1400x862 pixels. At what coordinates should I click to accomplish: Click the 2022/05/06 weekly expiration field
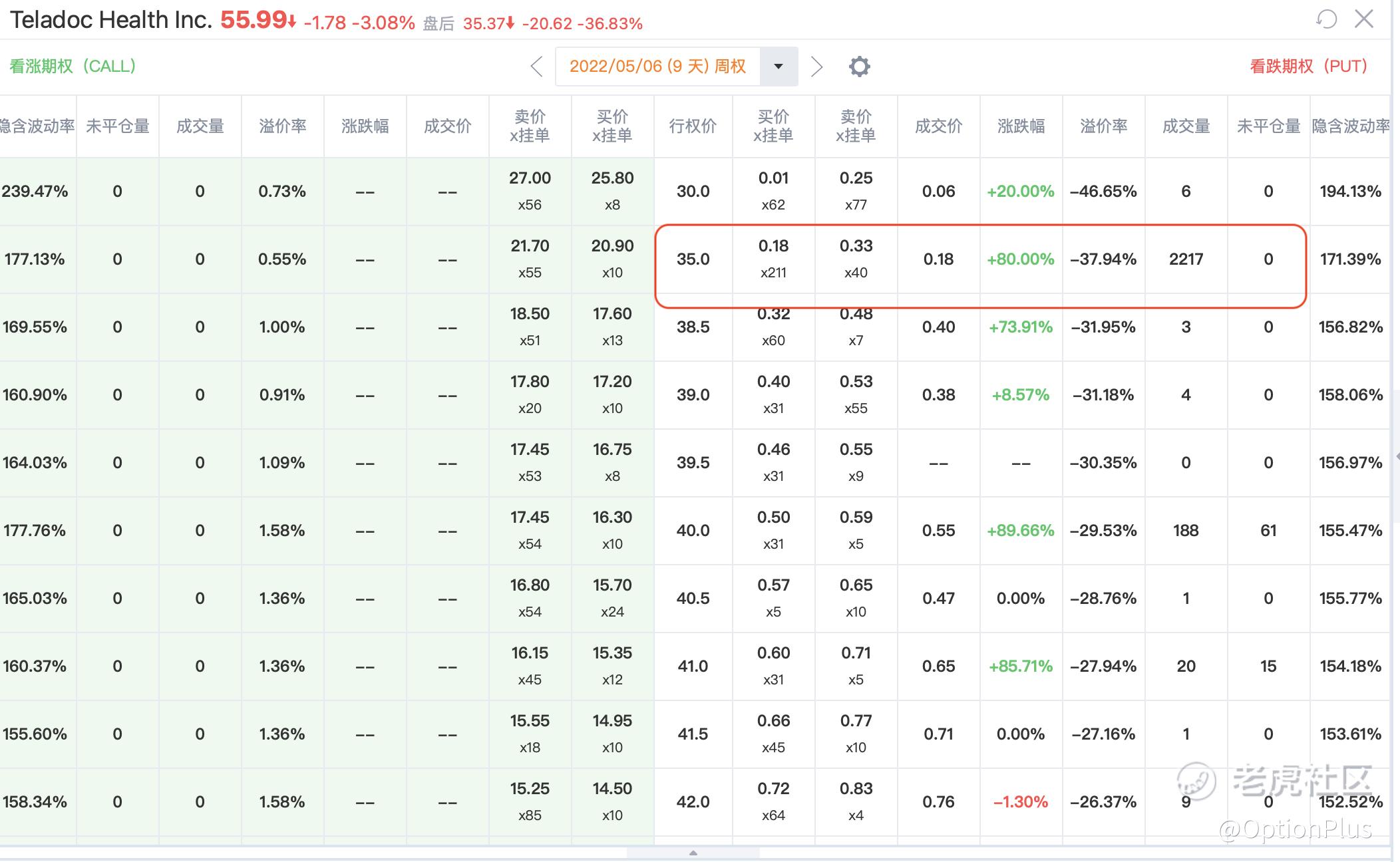(657, 67)
